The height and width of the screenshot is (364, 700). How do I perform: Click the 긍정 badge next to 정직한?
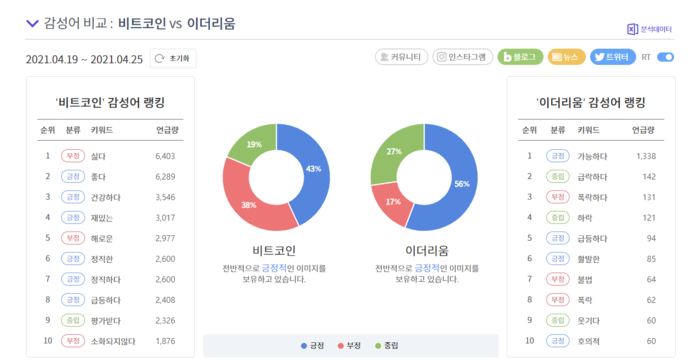(73, 259)
